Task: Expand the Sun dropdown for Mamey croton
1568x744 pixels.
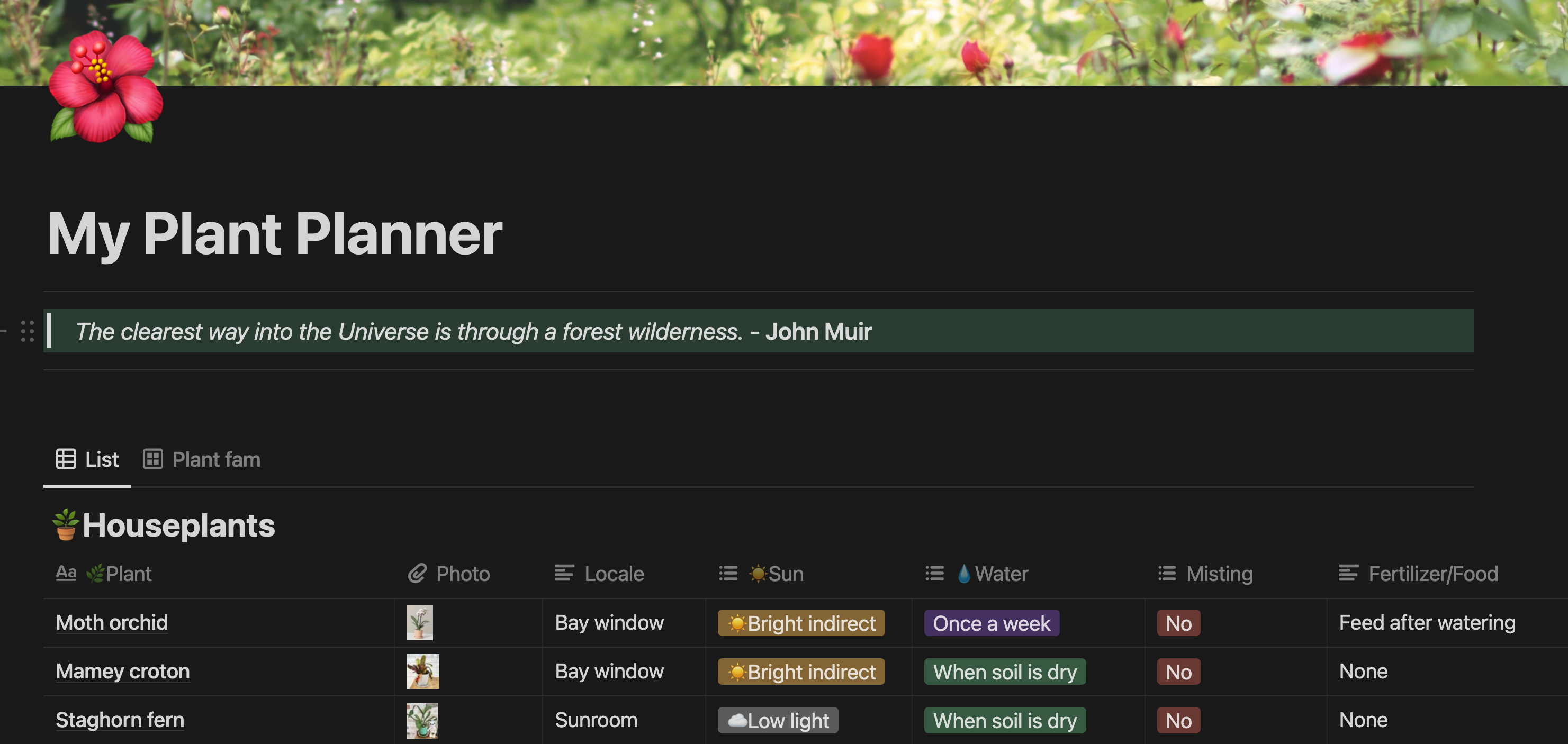Action: coord(801,670)
